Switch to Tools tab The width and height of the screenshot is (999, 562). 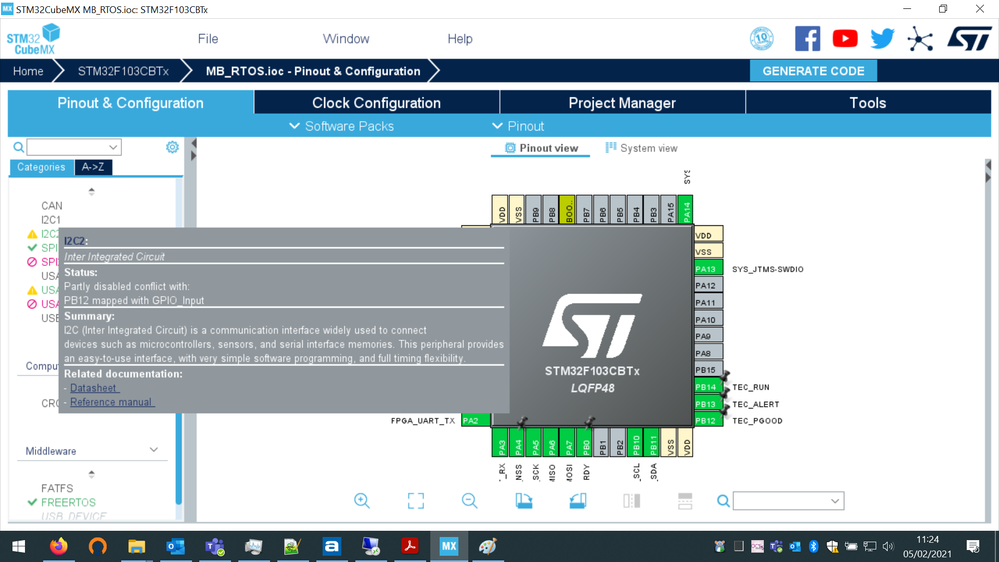tap(868, 103)
